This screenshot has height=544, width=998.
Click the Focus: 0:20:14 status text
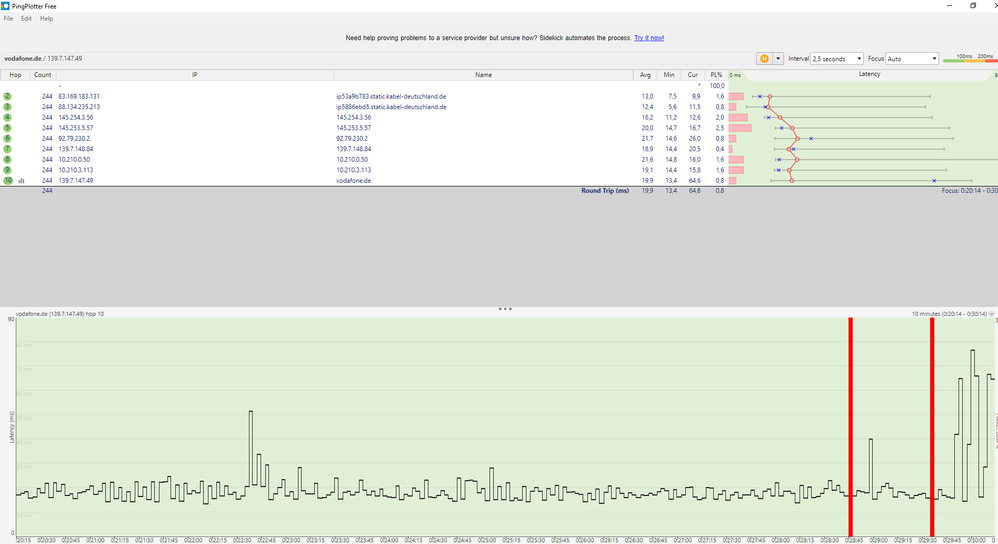click(x=969, y=191)
